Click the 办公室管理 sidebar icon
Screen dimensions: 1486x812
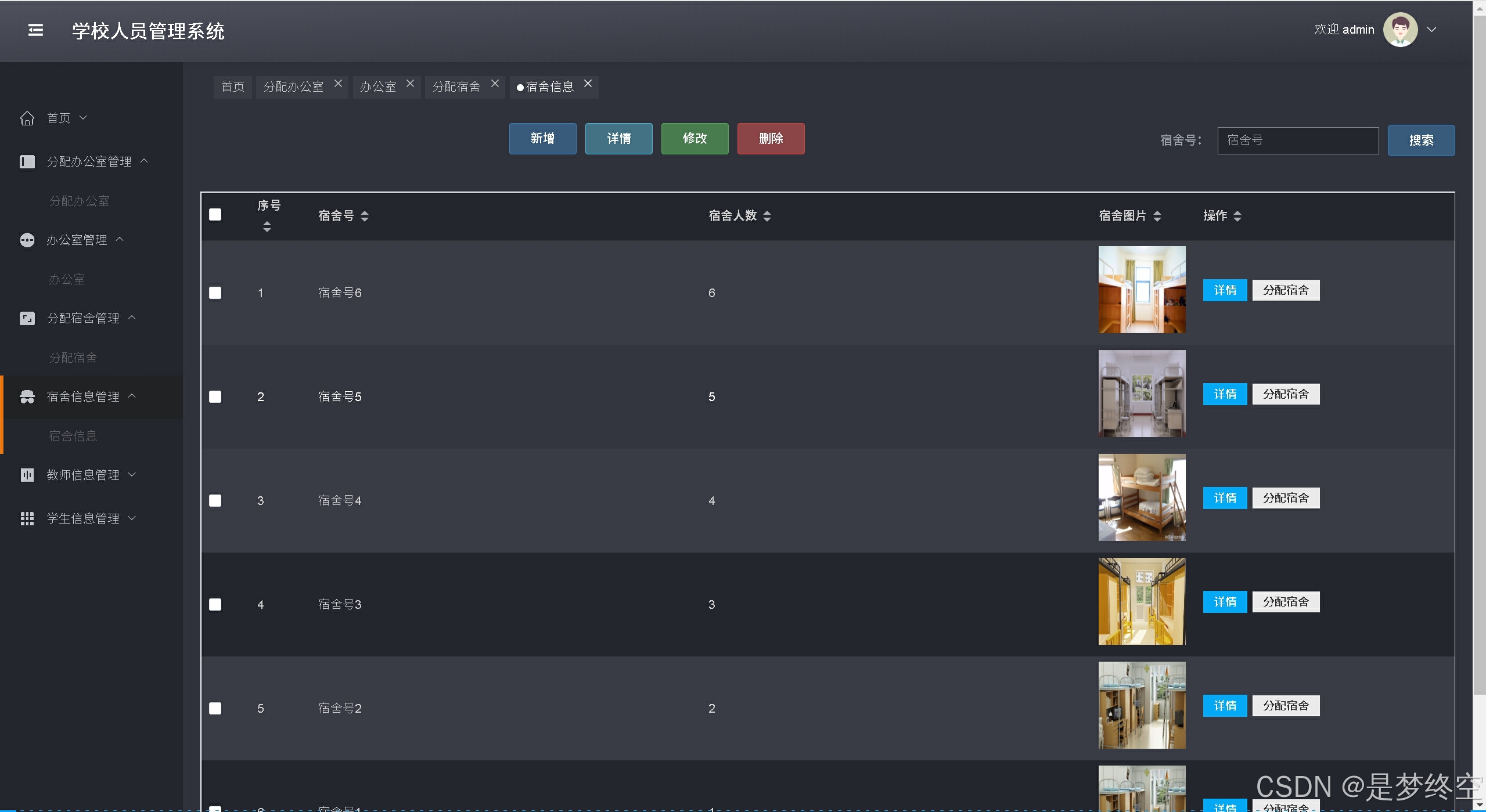pyautogui.click(x=27, y=240)
